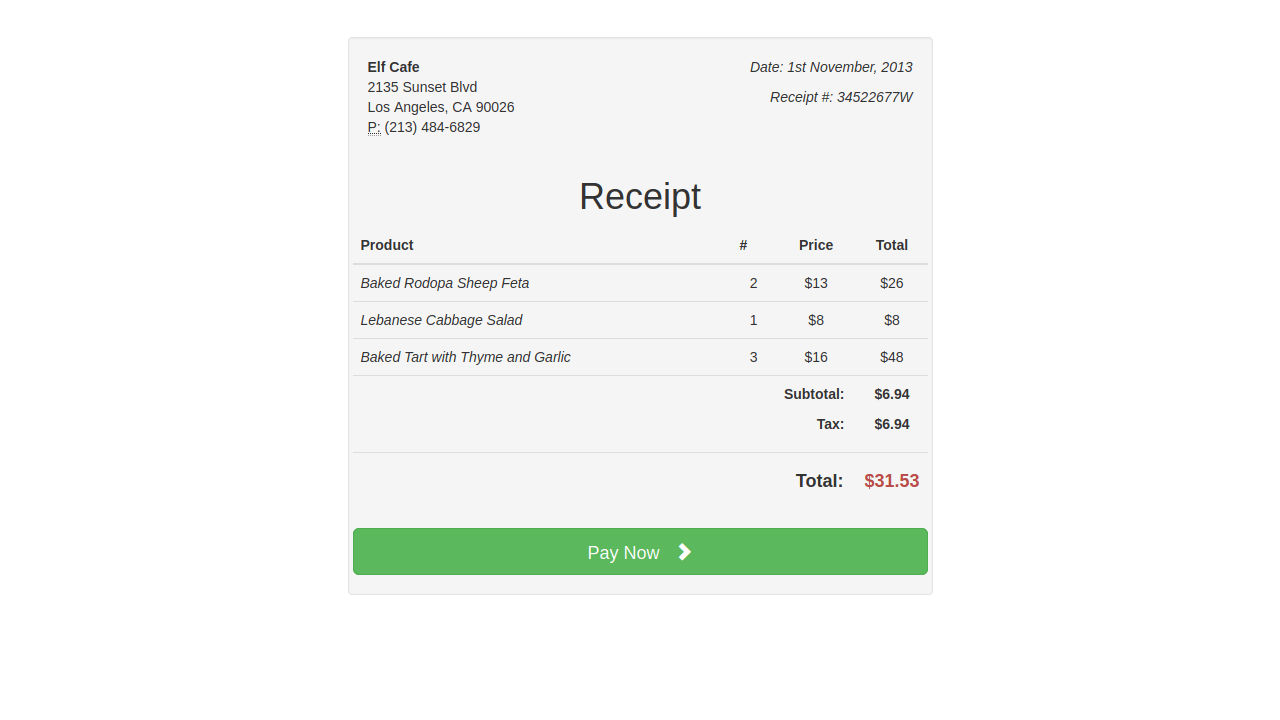Click the Price column header
The height and width of the screenshot is (720, 1280).
(816, 245)
